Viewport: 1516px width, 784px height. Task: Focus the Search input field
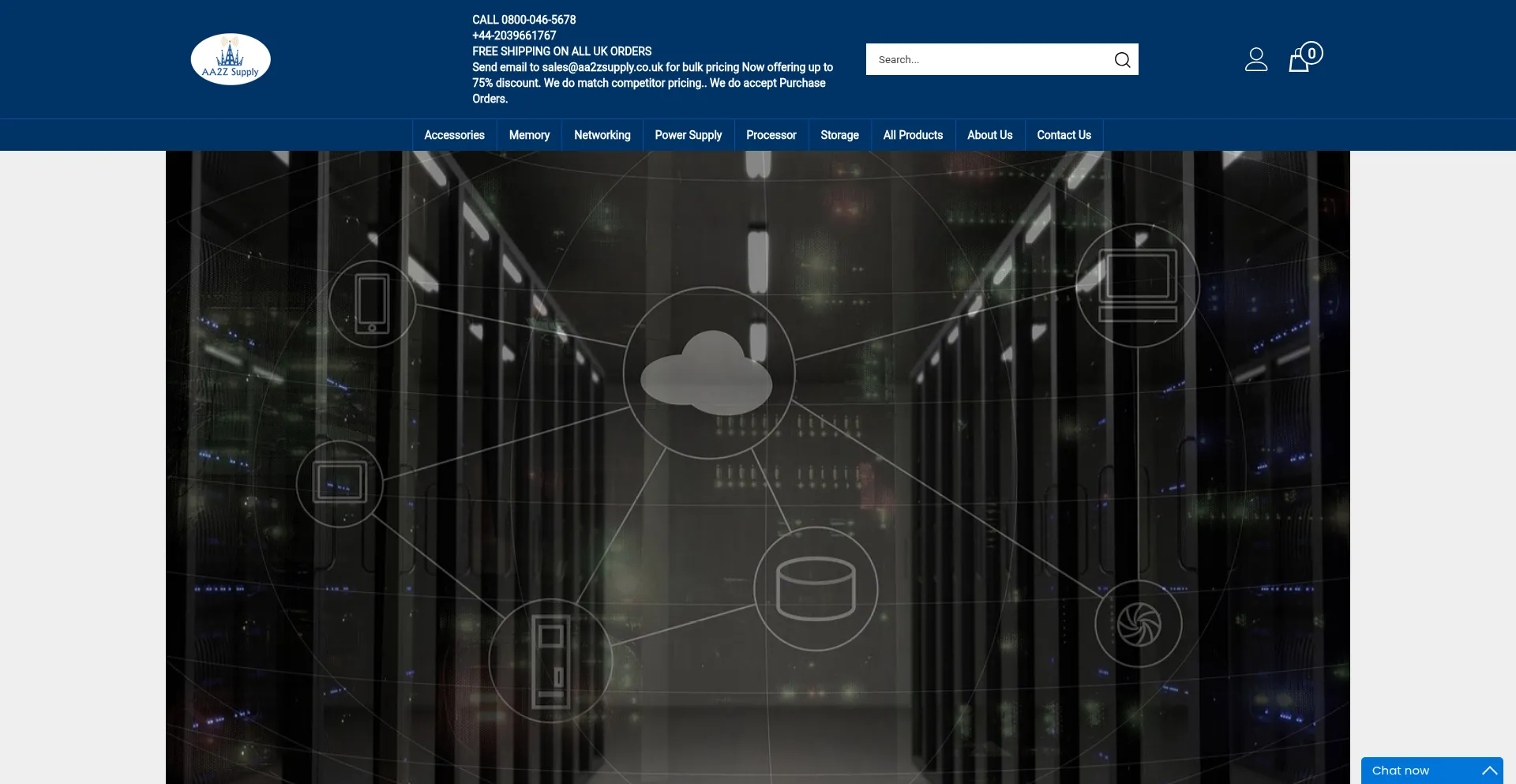pyautogui.click(x=987, y=60)
